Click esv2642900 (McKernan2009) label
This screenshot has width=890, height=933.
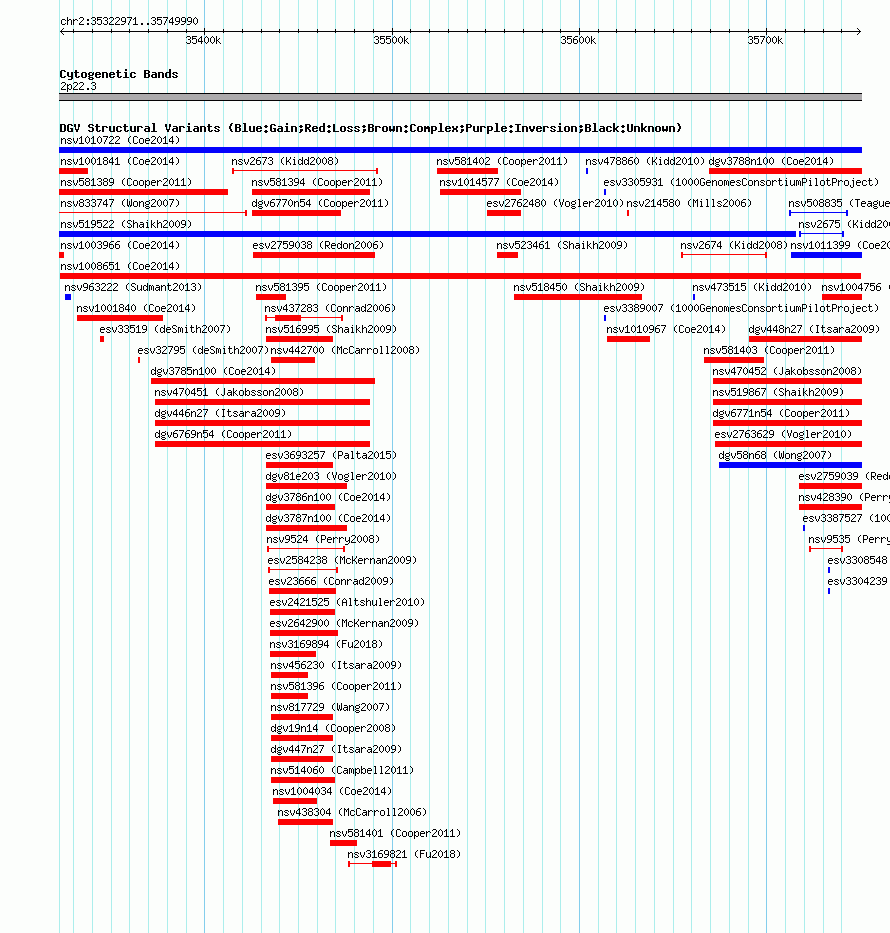(x=344, y=623)
